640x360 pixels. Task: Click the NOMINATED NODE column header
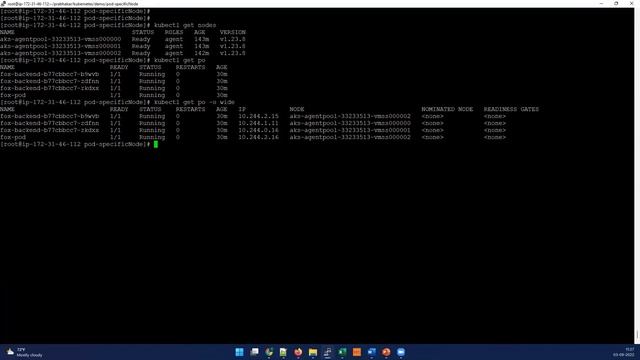[x=447, y=109]
